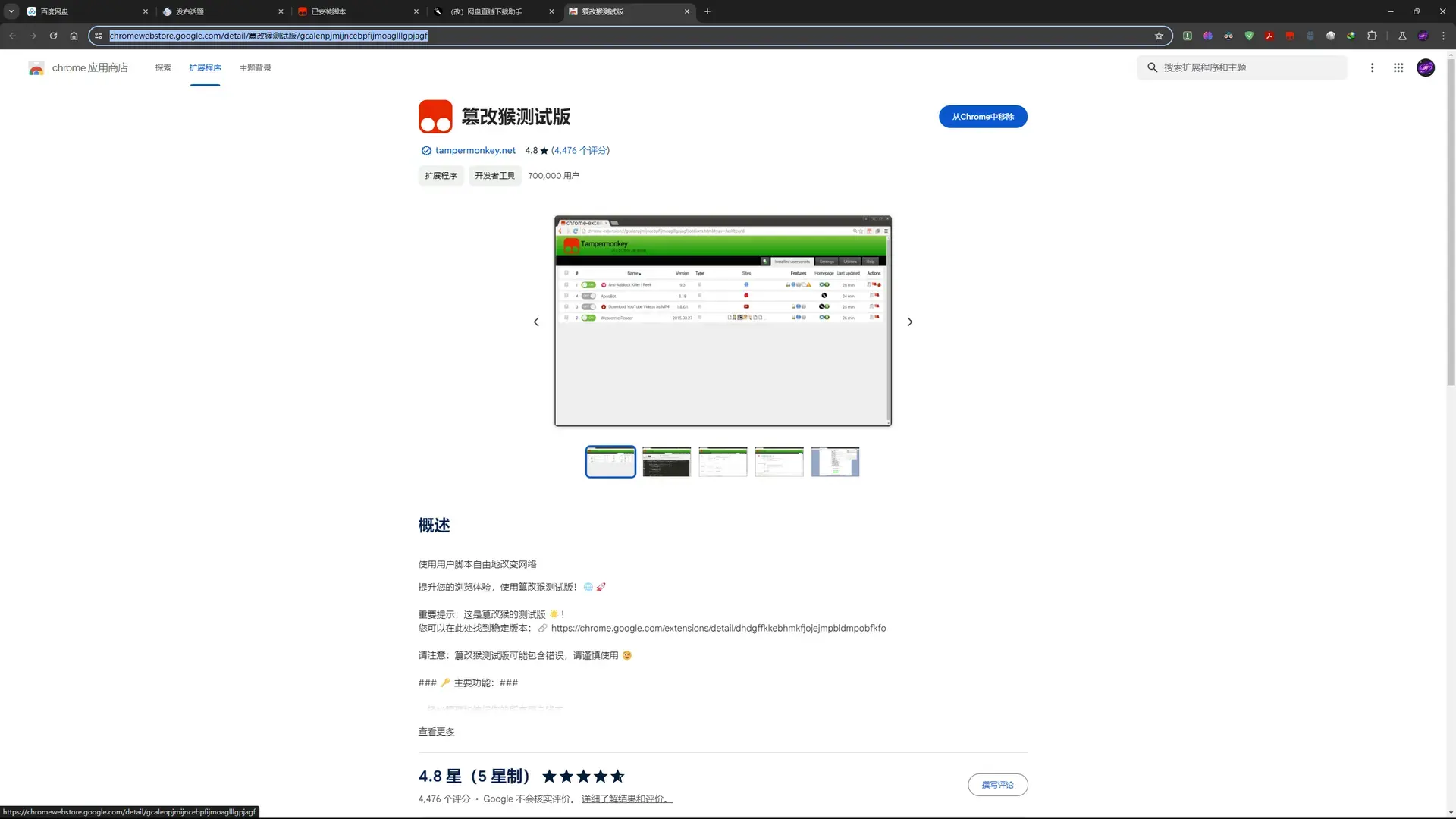The width and height of the screenshot is (1456, 819).
Task: Open the Chrome Web Store more-options menu
Action: pyautogui.click(x=1372, y=67)
